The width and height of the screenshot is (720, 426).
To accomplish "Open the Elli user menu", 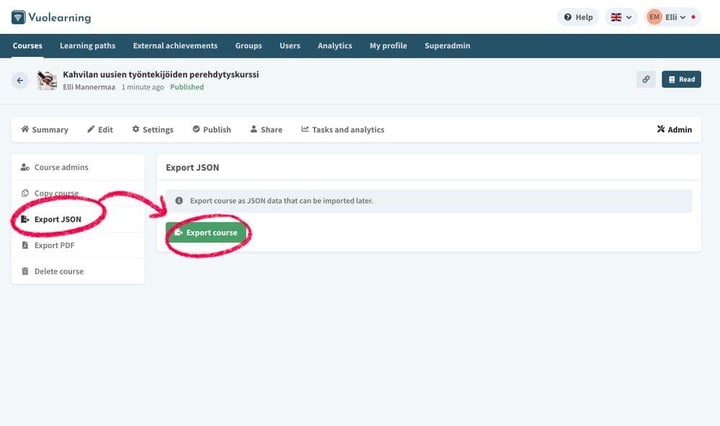I will [675, 17].
